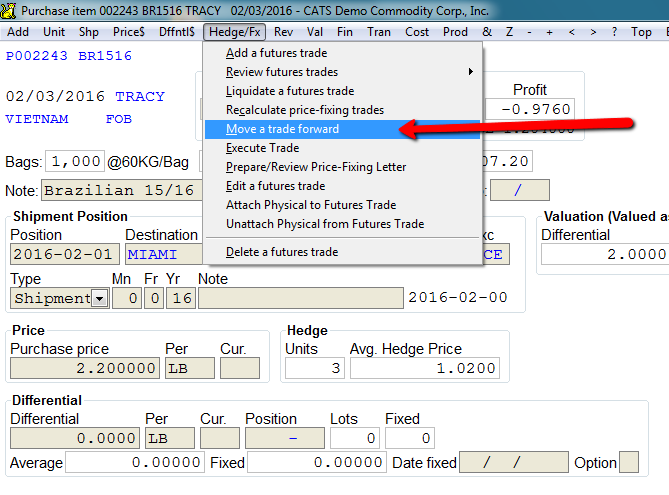
Task: Click the Hedge Units field
Action: (x=315, y=368)
